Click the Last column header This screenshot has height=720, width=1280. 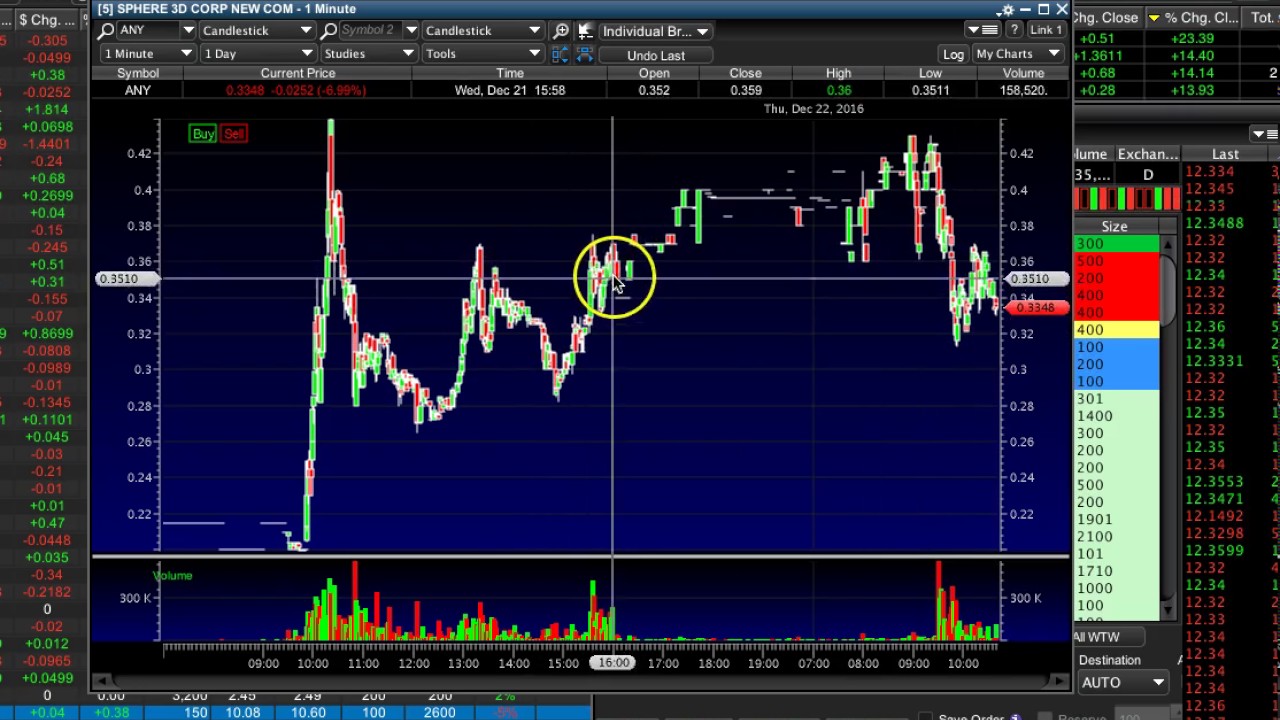click(x=1225, y=154)
